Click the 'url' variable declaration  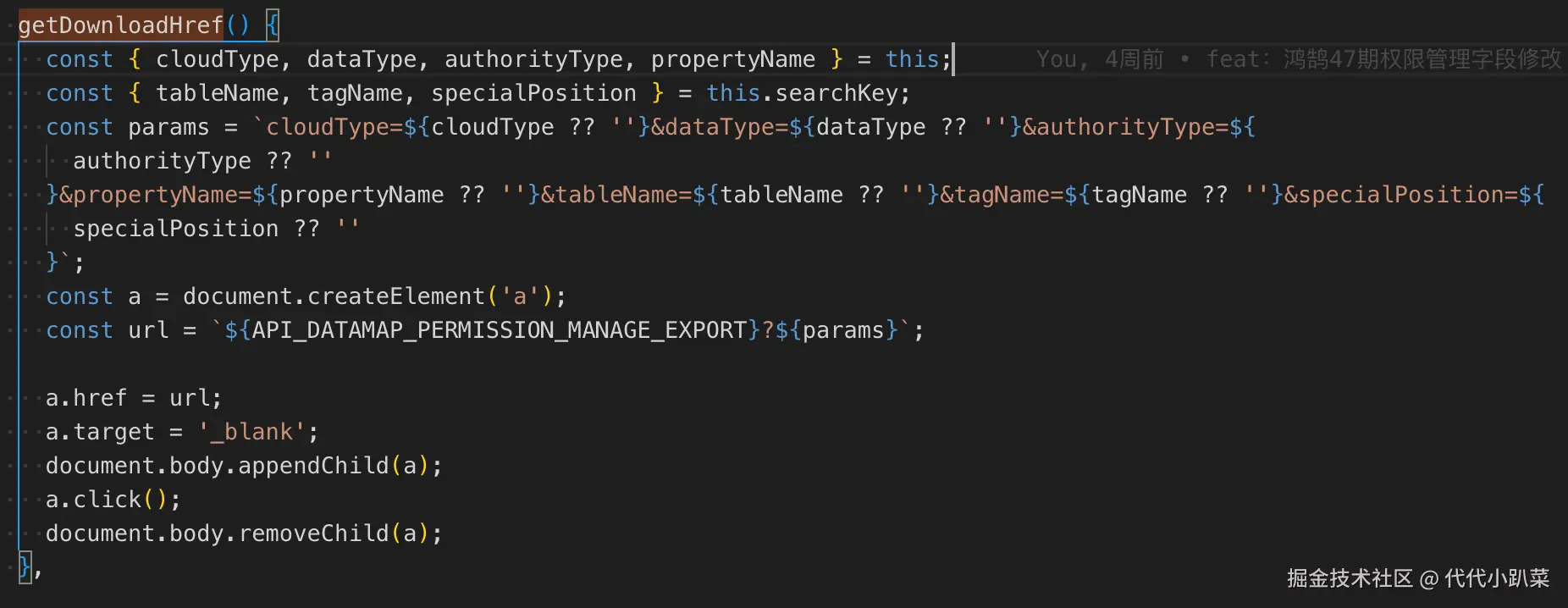coord(148,330)
